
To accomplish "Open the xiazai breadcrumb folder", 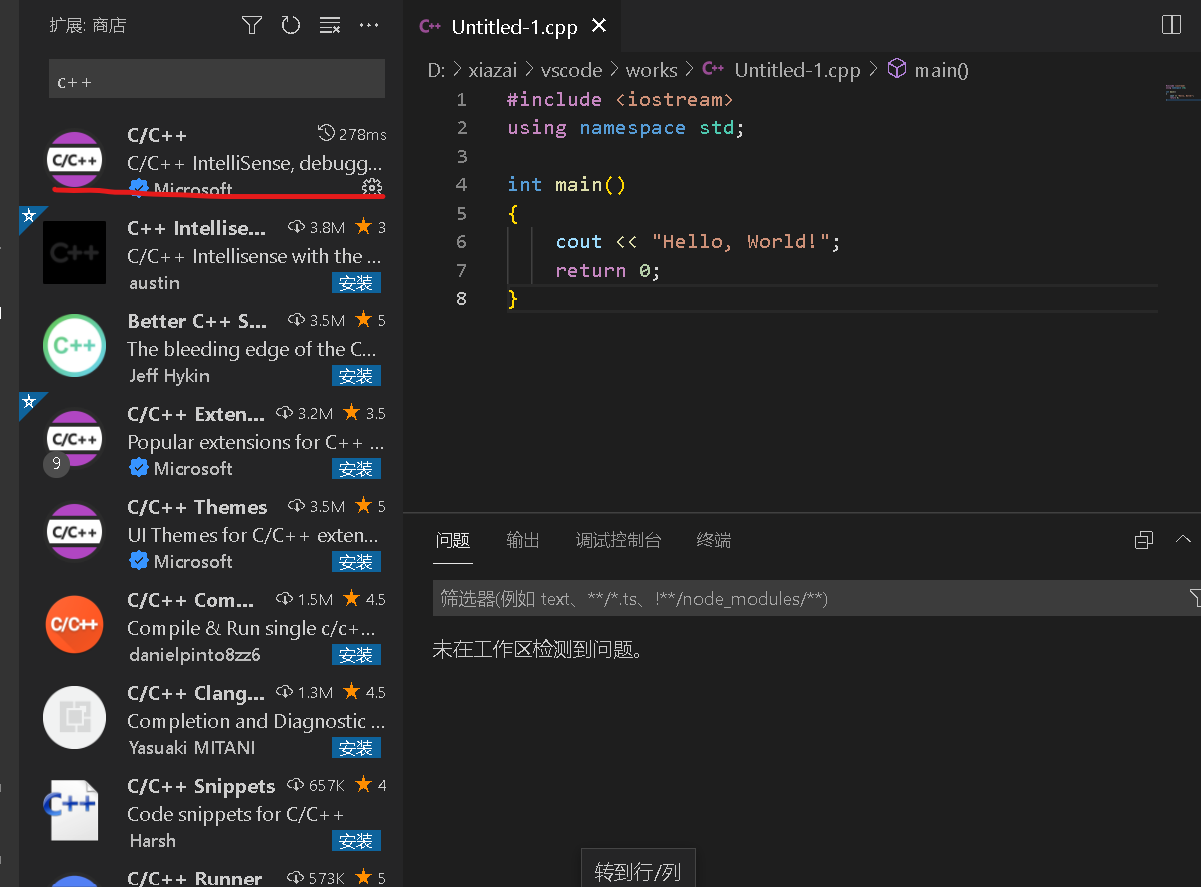I will pos(494,70).
